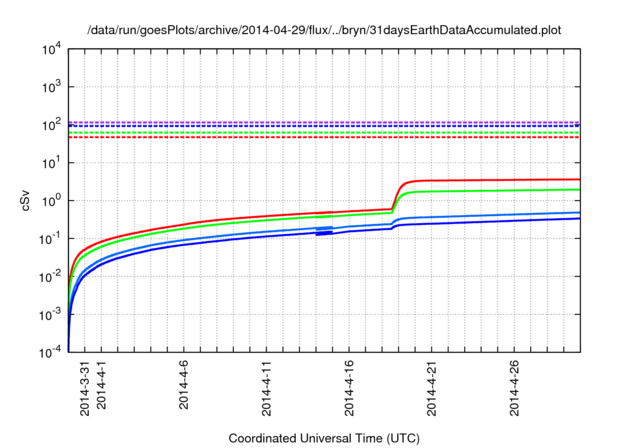Click the 2014-4-11 date label
This screenshot has width=640, height=448.
pyautogui.click(x=266, y=388)
